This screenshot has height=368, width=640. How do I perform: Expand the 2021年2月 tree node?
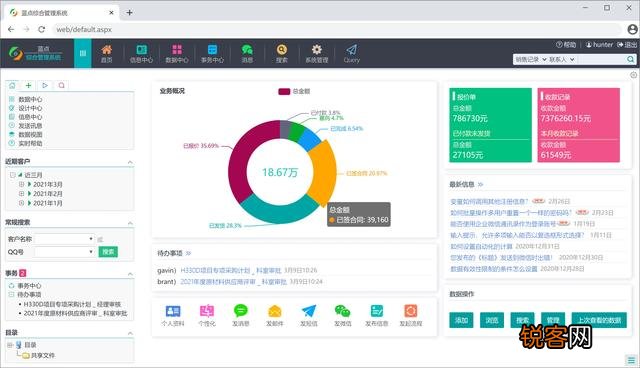[x=22, y=194]
